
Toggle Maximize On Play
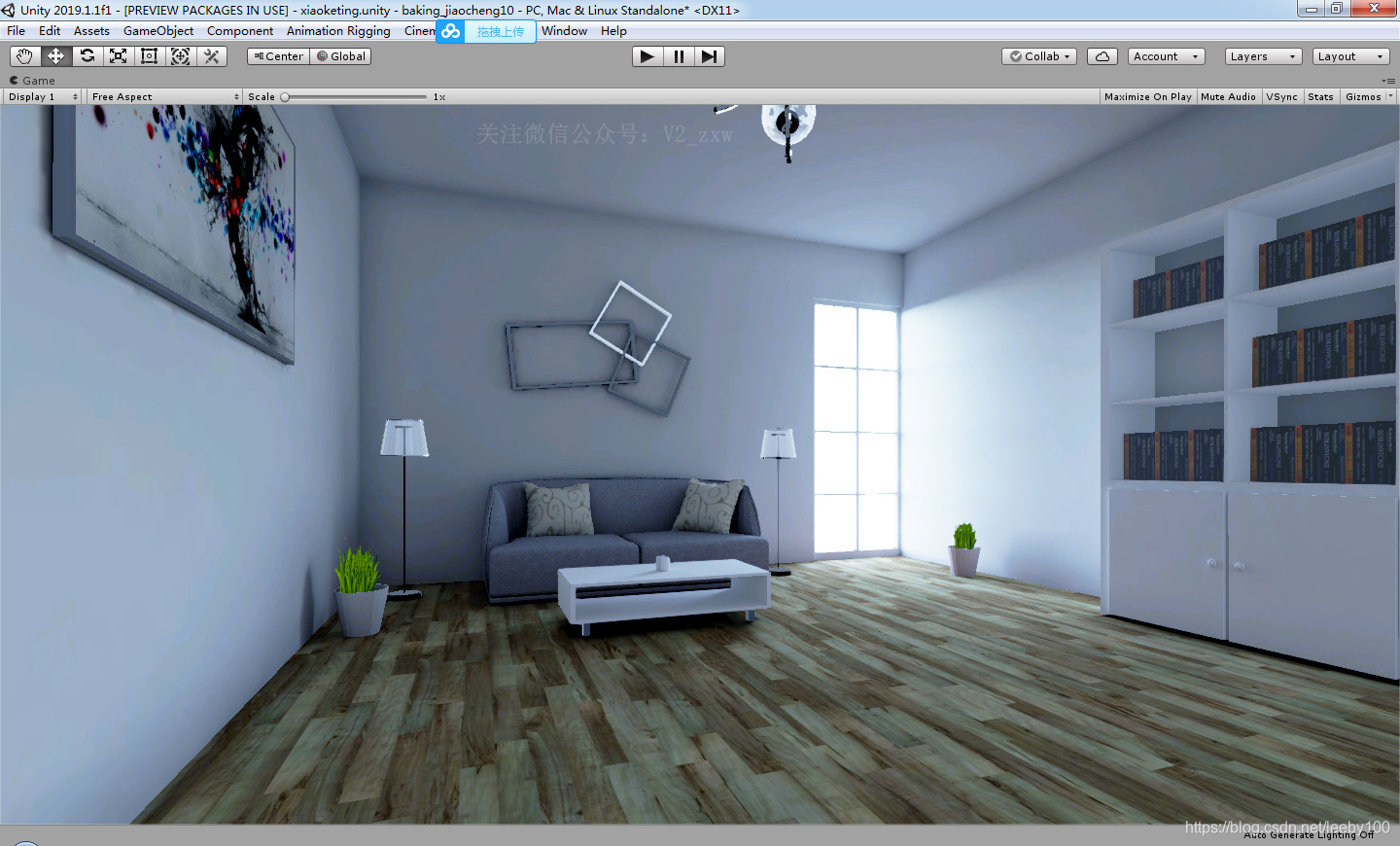click(x=1147, y=96)
